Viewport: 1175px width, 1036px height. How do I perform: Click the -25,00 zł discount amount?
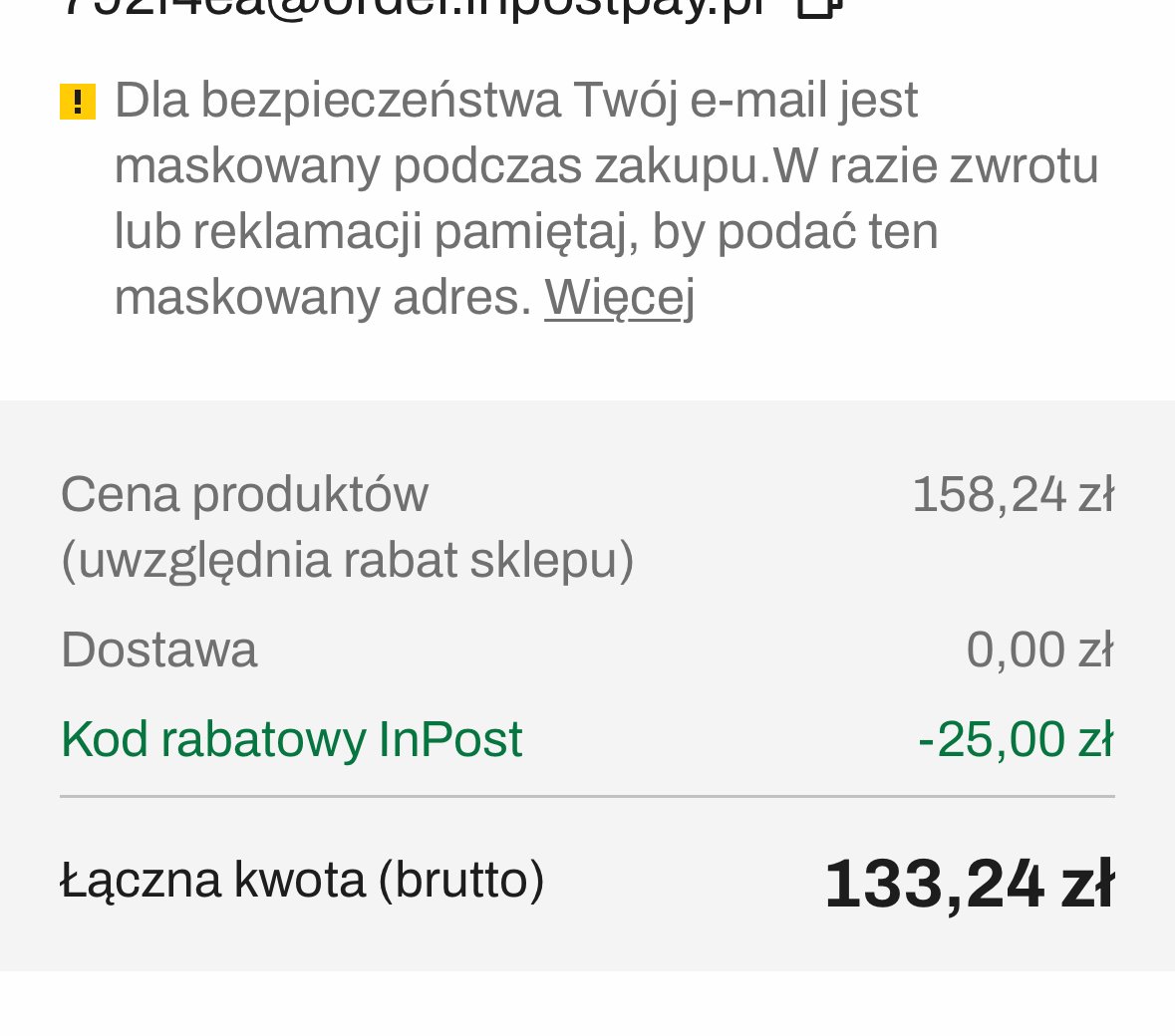pyautogui.click(x=1017, y=739)
